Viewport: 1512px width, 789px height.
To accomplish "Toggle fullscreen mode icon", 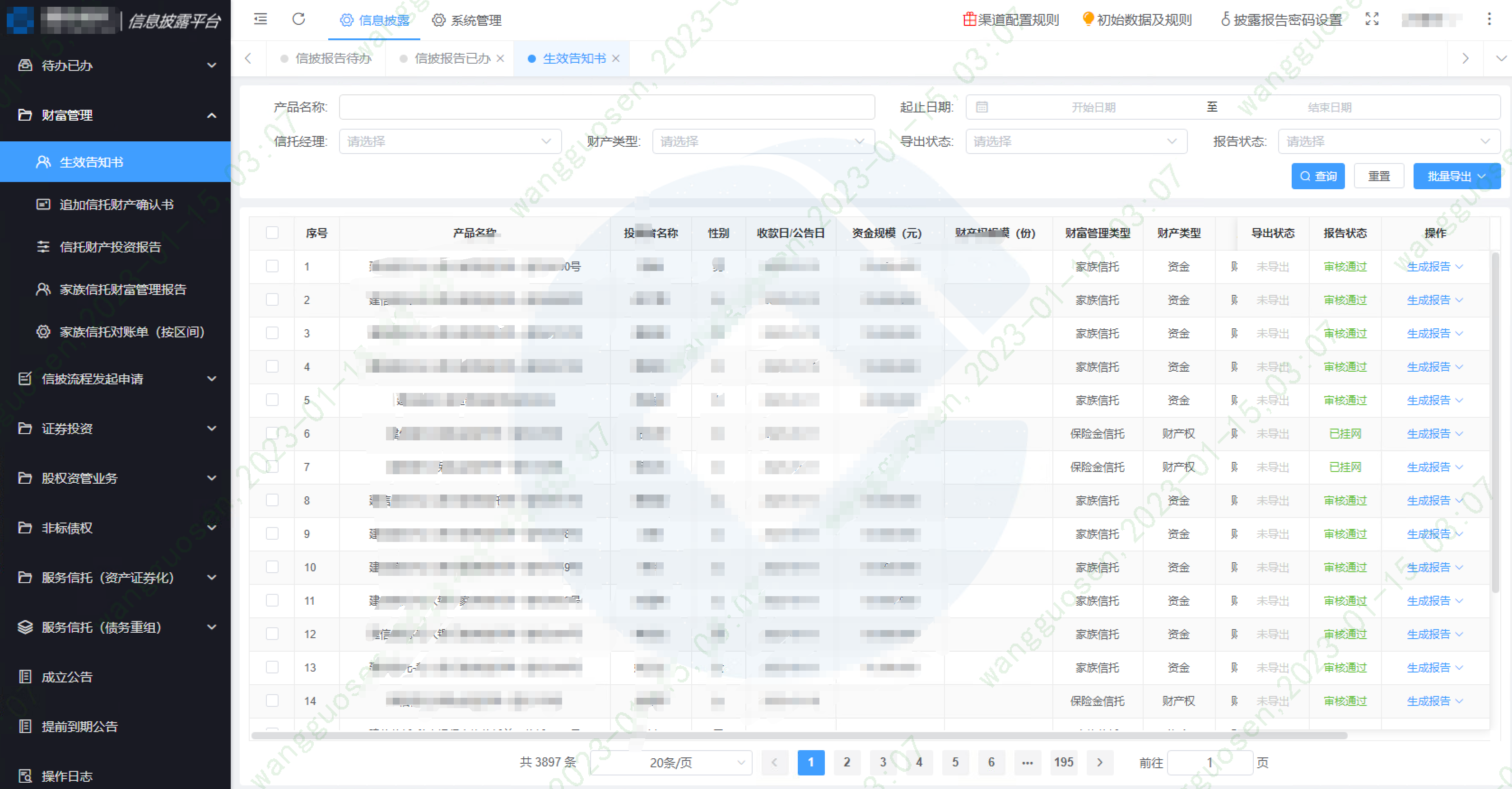I will (1372, 19).
